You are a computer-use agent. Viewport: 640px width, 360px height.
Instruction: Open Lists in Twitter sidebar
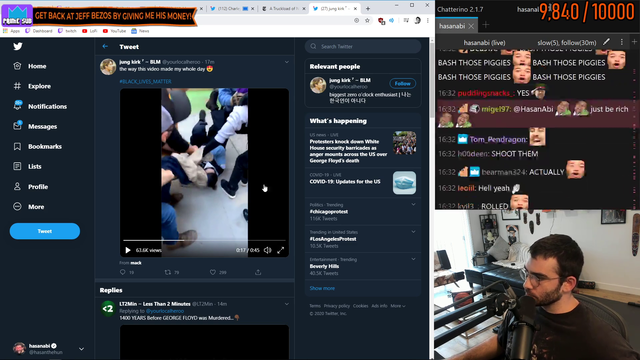[27, 166]
